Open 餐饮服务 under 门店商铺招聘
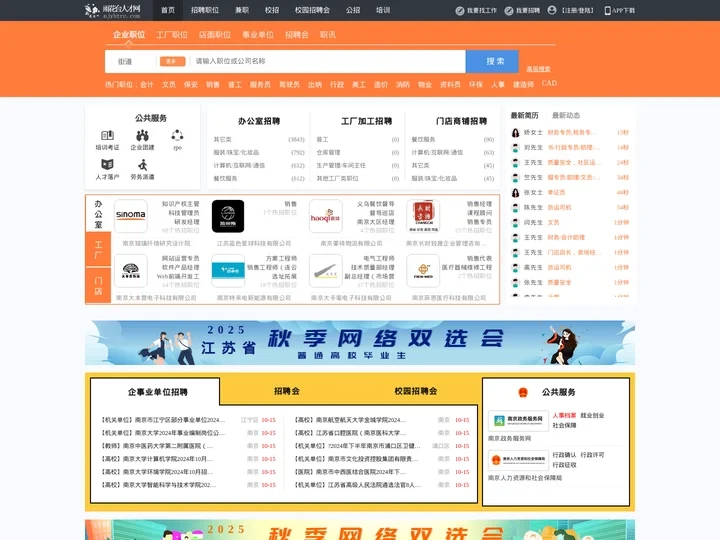Screen dimensions: 720x540 (x=423, y=139)
